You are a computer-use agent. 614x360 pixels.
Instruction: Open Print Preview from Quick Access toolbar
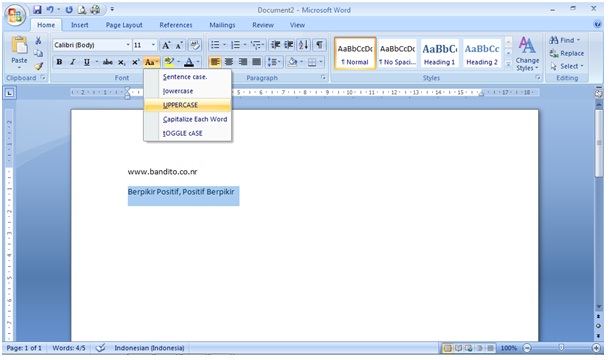pyautogui.click(x=82, y=9)
